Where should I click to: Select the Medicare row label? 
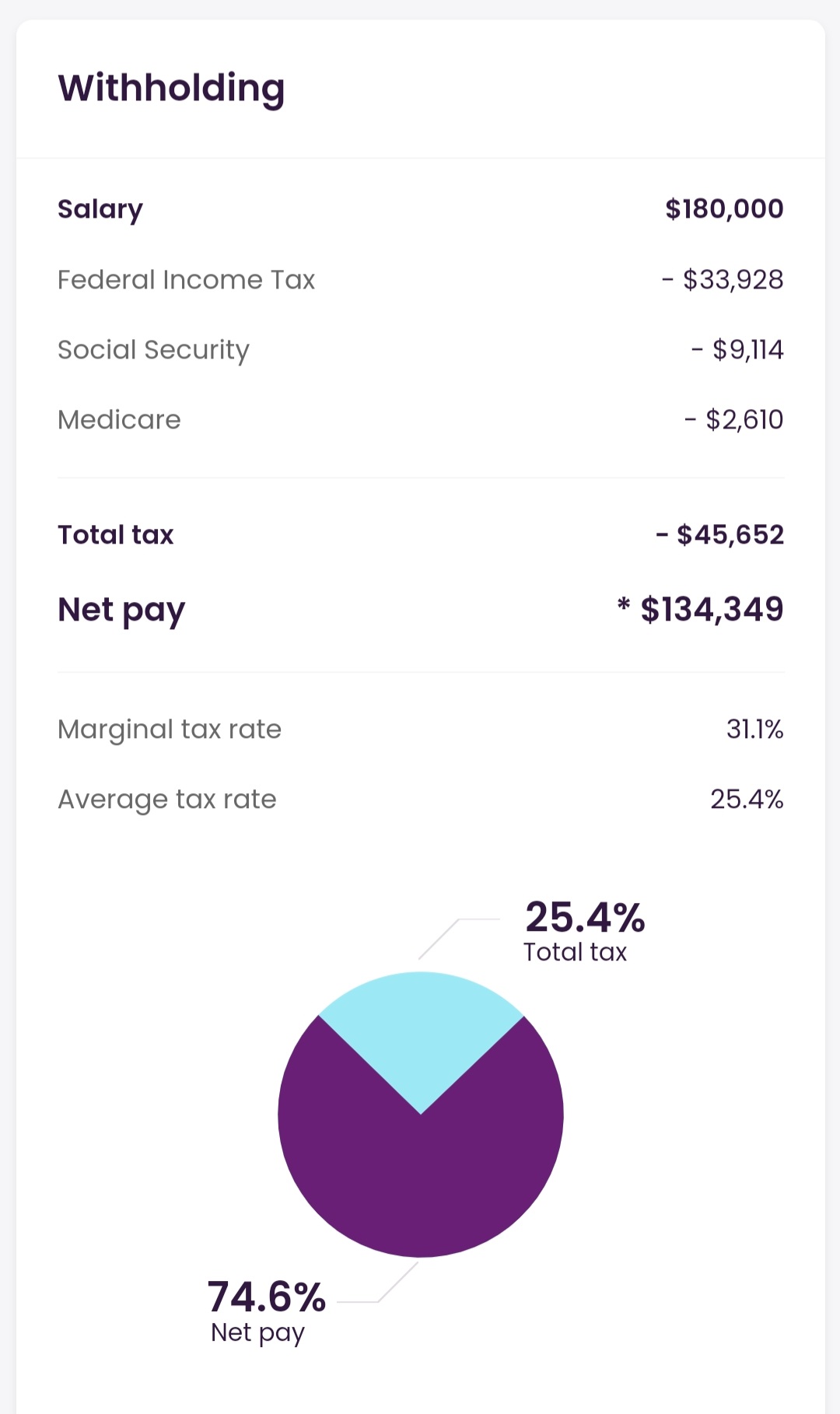(x=119, y=420)
